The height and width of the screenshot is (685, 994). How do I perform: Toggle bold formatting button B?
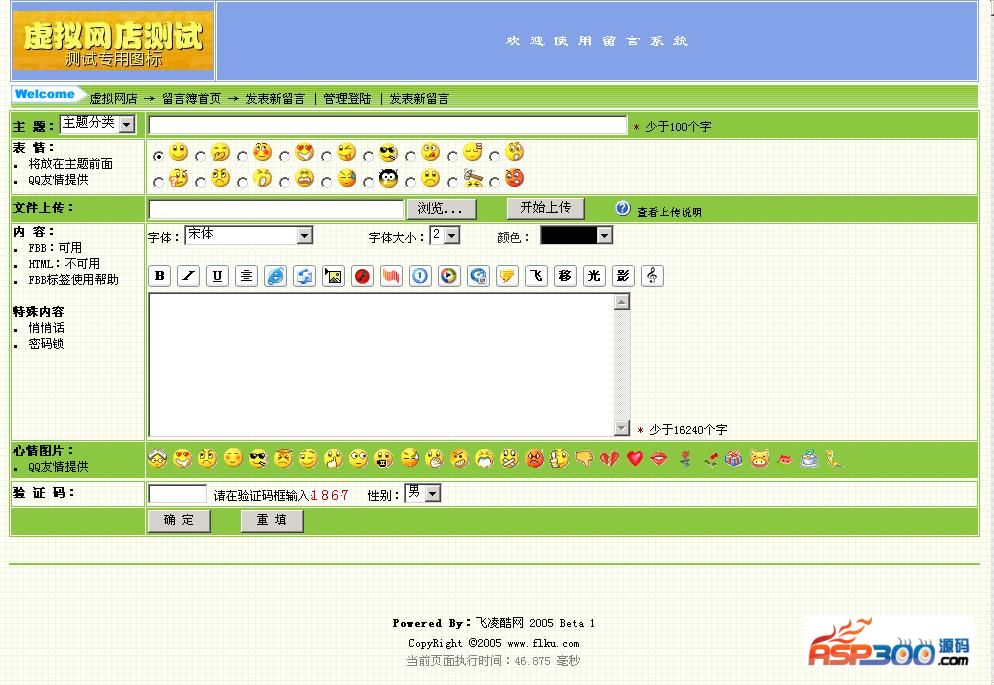[160, 276]
